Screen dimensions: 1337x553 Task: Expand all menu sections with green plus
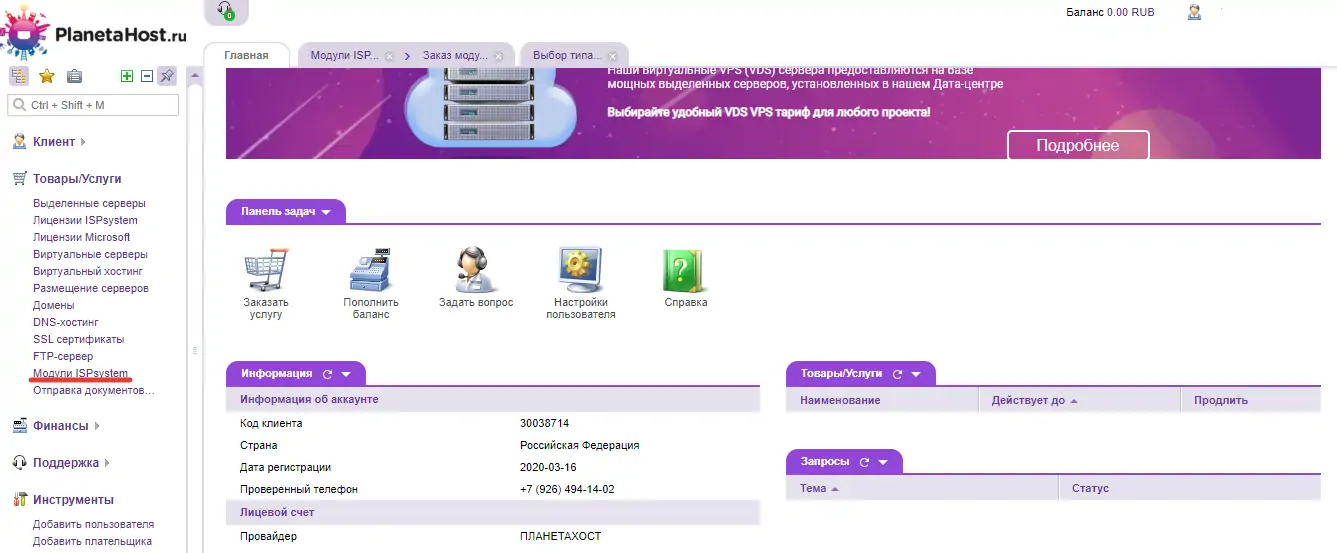click(x=127, y=76)
